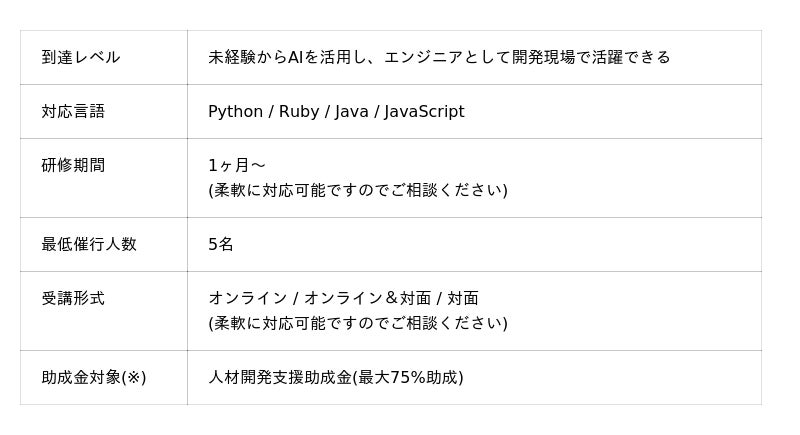Select the "対応言語" label cell
This screenshot has width=800, height=435.
pyautogui.click(x=73, y=111)
